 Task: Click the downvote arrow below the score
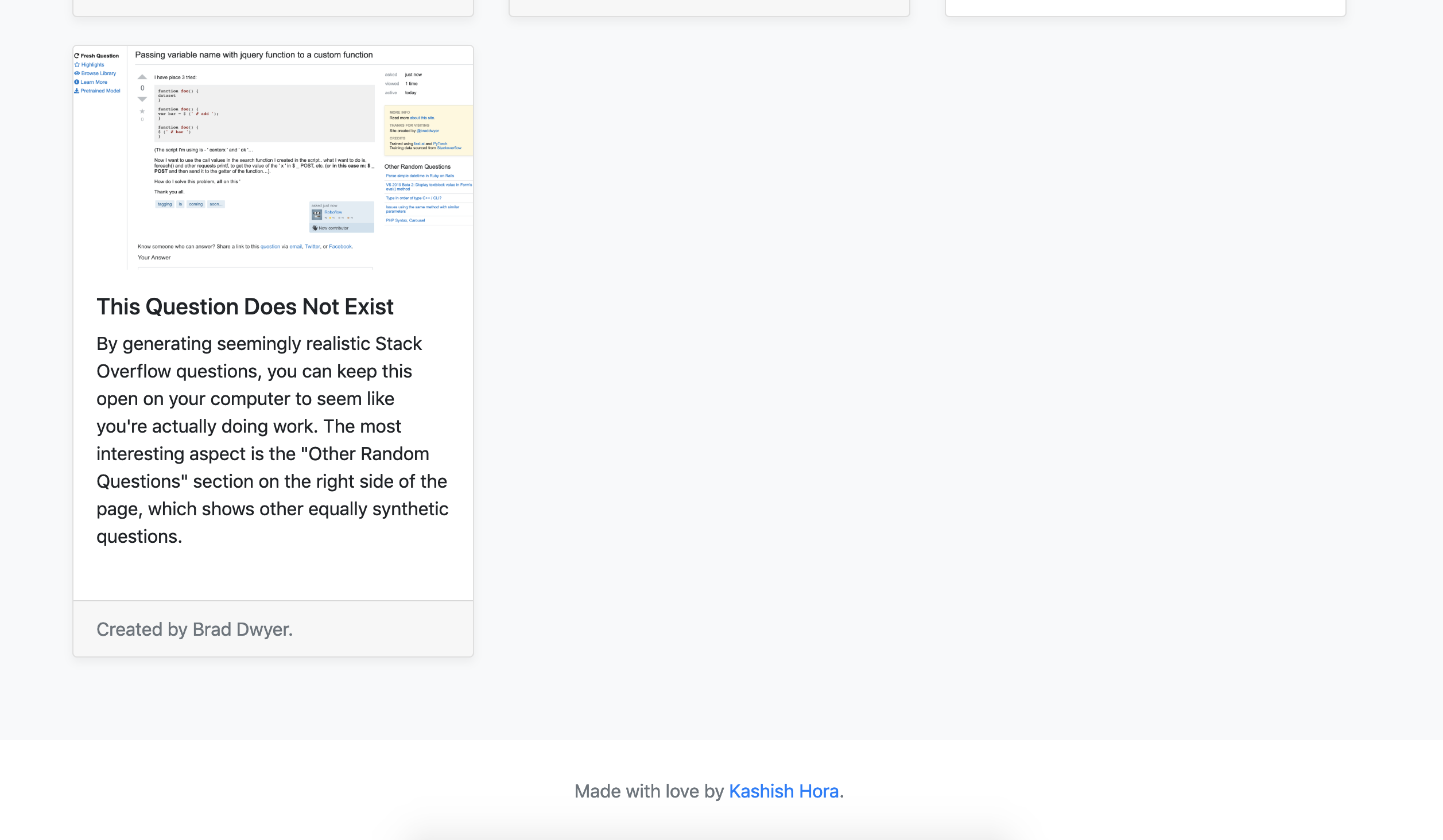click(x=142, y=99)
